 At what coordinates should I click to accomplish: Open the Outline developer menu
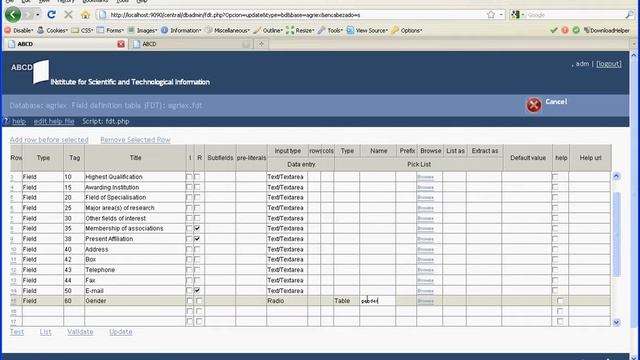pyautogui.click(x=268, y=30)
